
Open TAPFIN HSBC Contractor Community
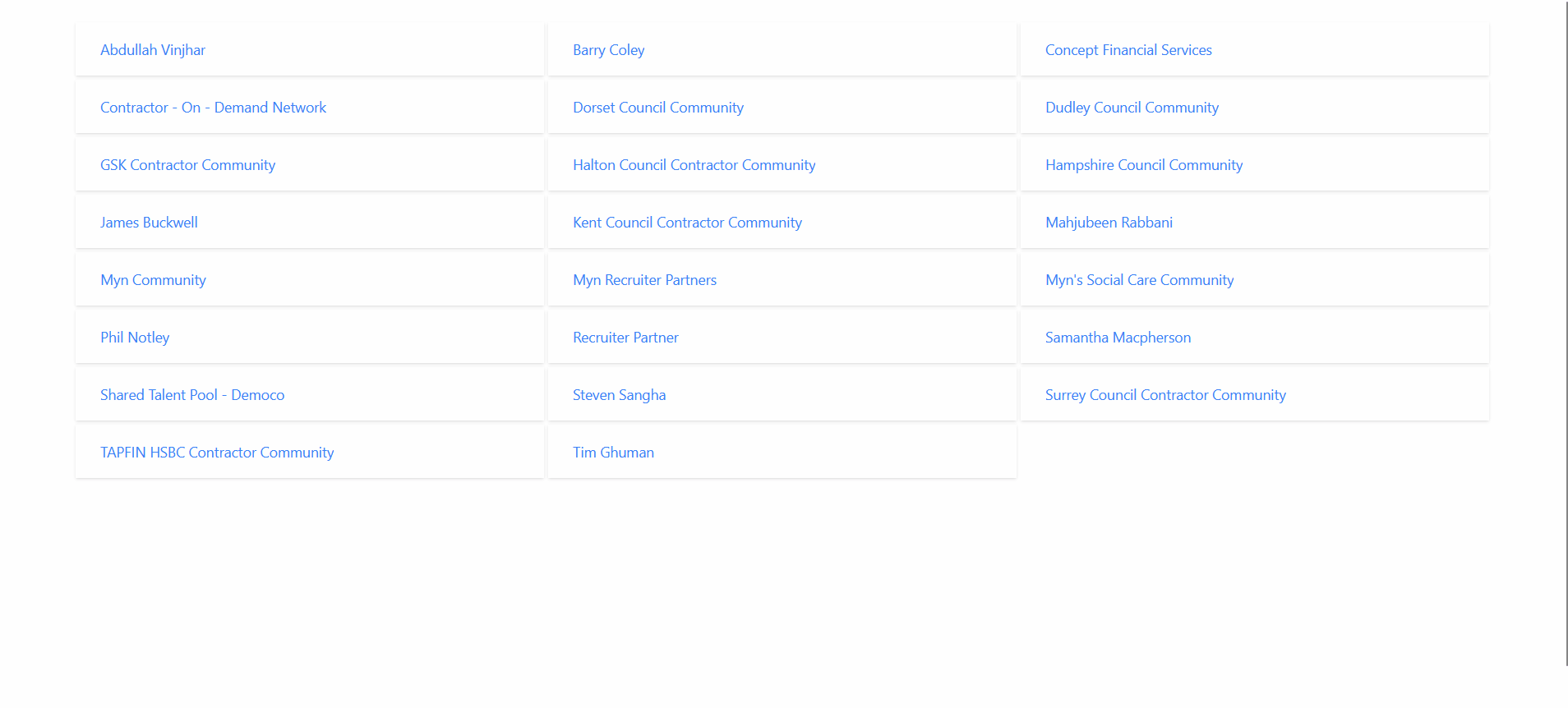[x=217, y=453]
